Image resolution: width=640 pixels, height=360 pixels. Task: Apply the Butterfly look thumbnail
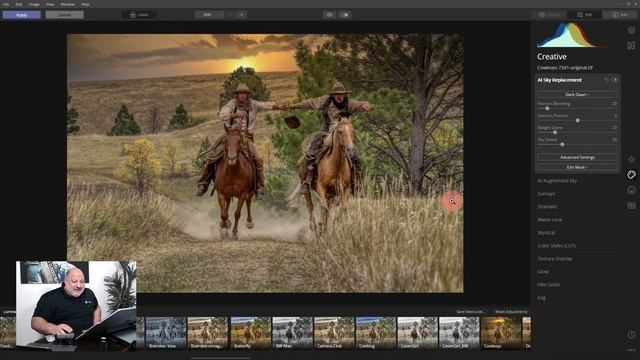(x=250, y=333)
